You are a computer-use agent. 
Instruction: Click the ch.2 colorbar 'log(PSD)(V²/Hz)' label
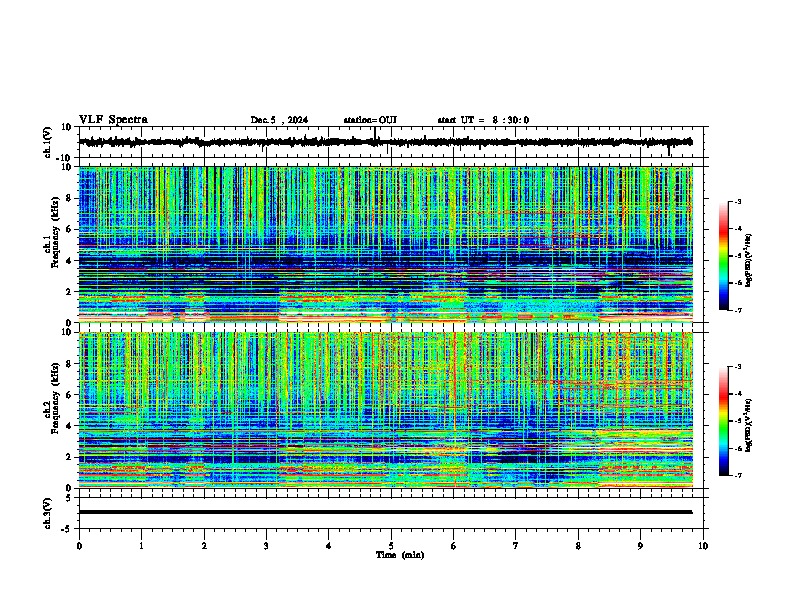coord(748,425)
